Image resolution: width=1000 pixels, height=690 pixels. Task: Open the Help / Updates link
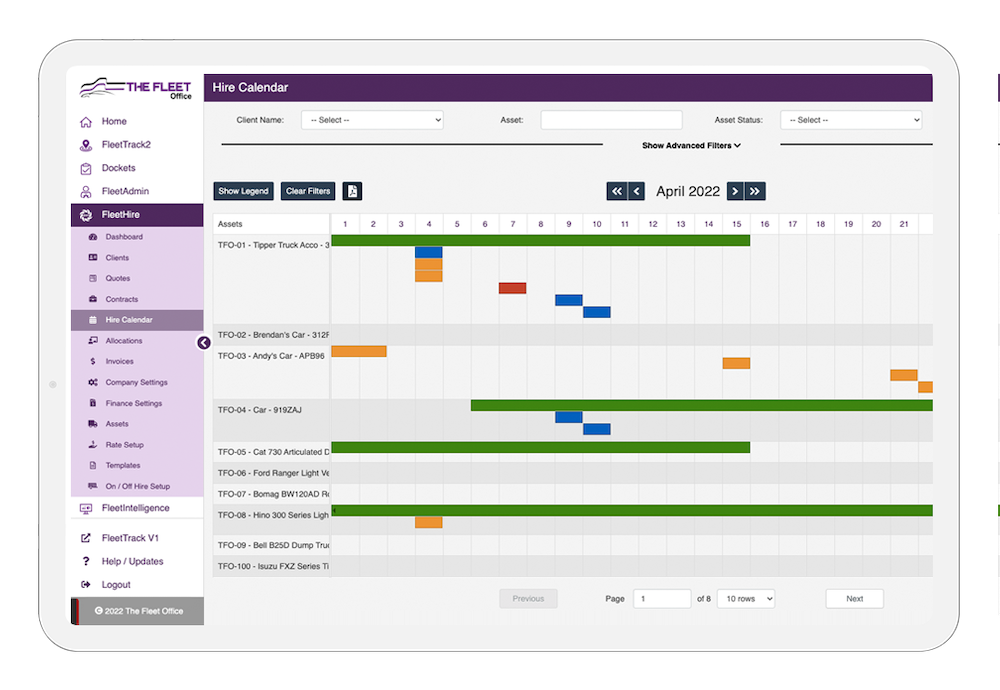pos(132,561)
